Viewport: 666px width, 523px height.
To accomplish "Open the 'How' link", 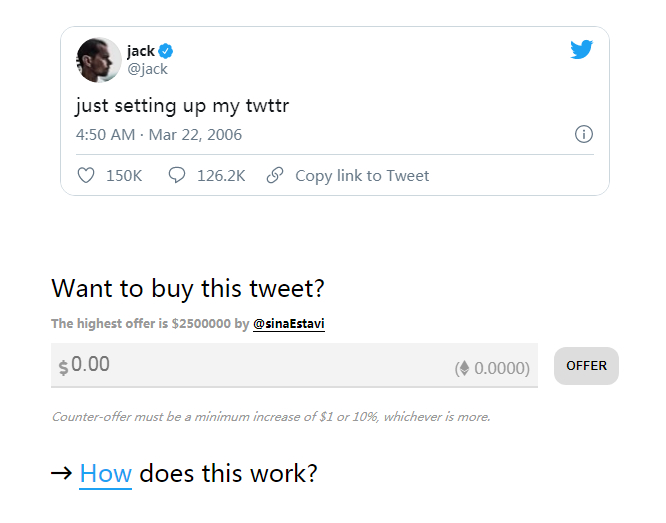I will coord(105,473).
